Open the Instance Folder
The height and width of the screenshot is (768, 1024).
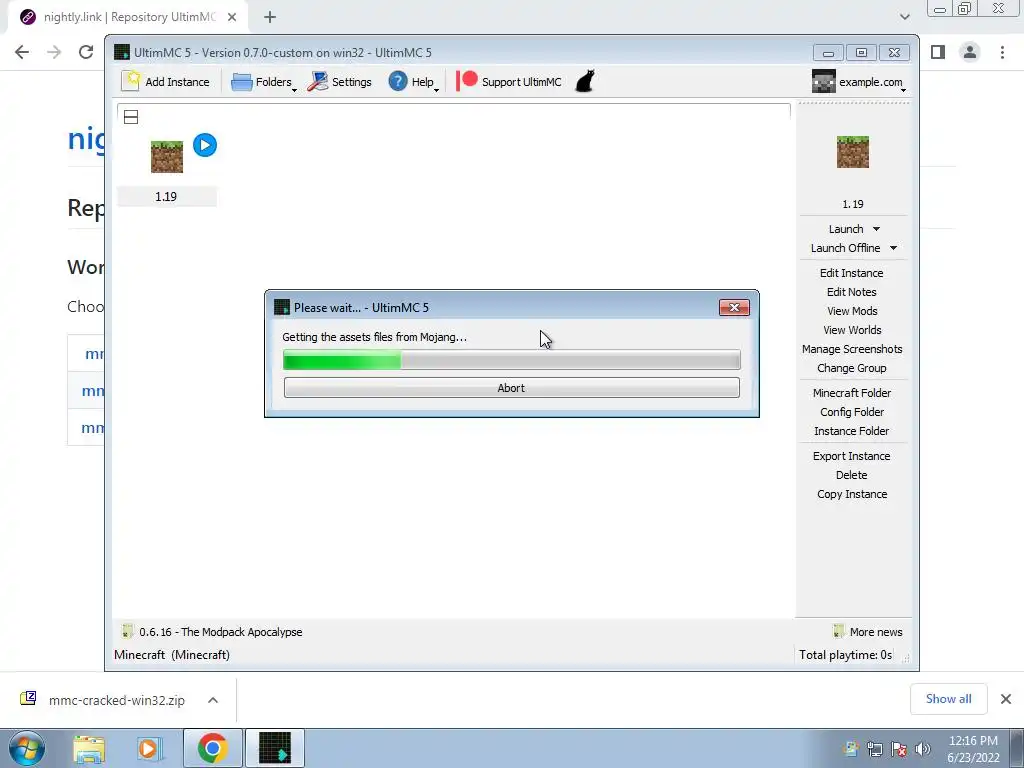point(852,430)
